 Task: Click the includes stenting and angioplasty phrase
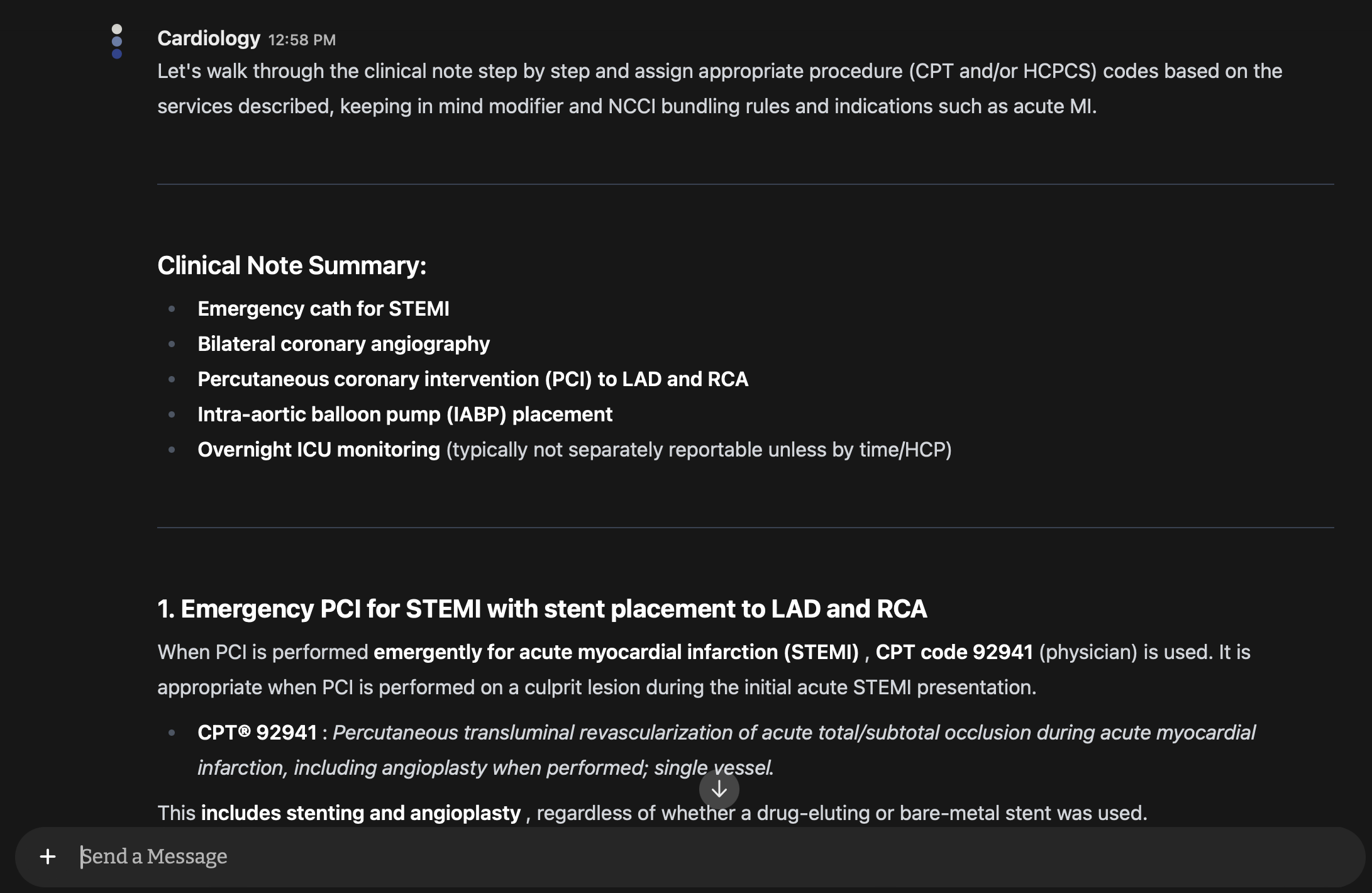[x=360, y=813]
